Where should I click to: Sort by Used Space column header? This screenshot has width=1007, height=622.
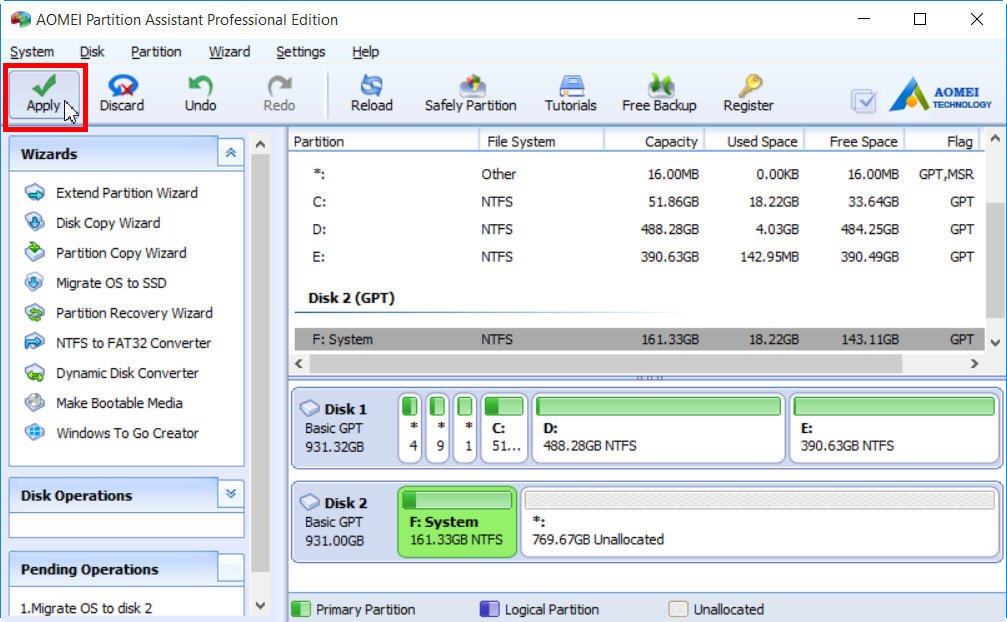(755, 141)
